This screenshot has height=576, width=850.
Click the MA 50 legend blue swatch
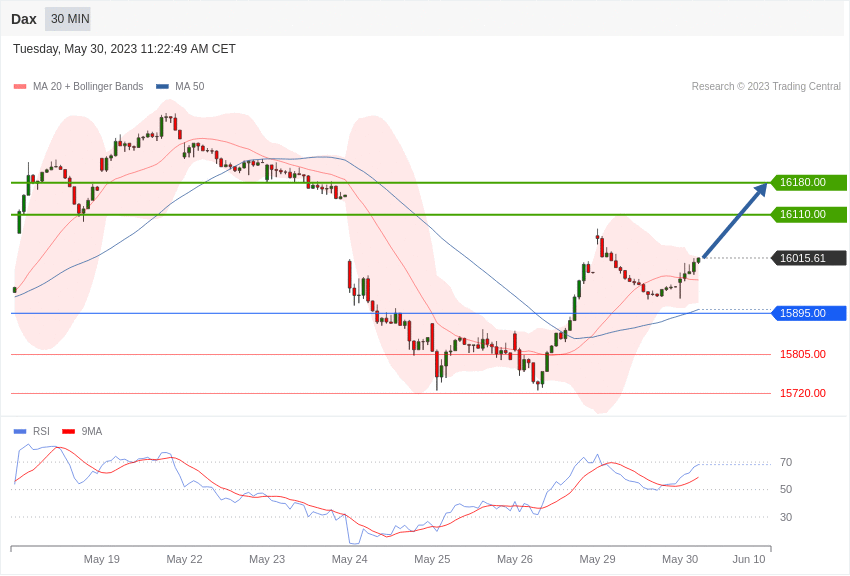tap(162, 86)
